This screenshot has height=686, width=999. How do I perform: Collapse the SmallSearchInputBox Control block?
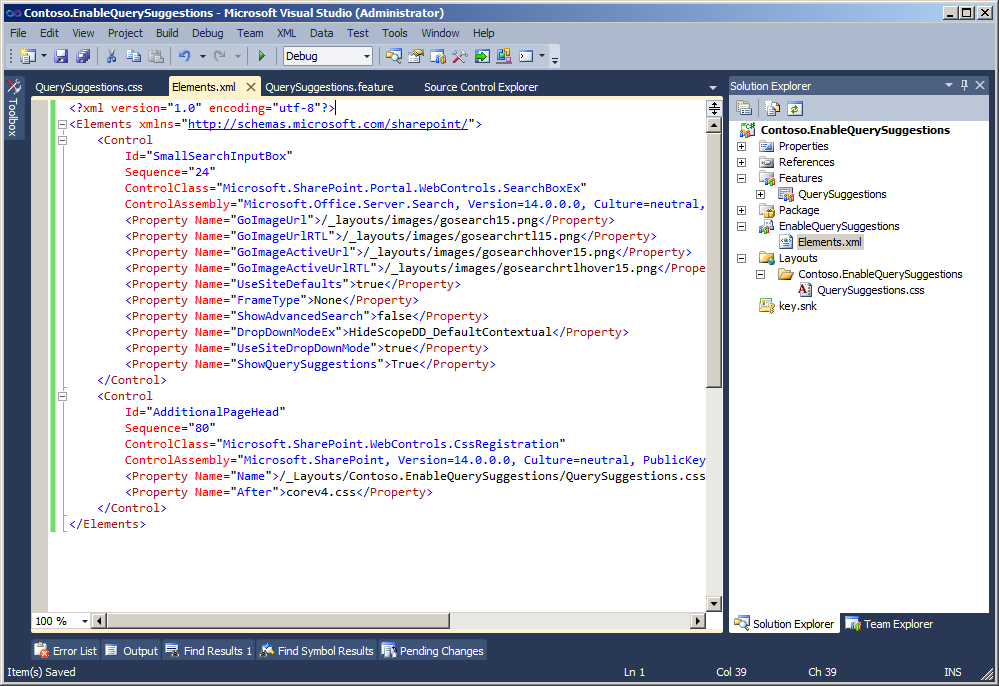pos(62,140)
